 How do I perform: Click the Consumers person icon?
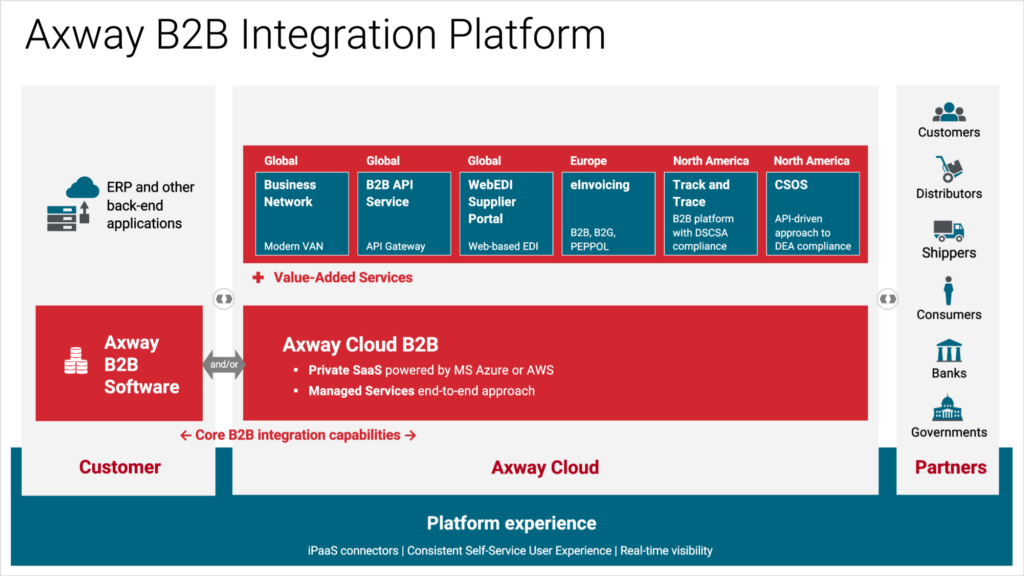(948, 293)
